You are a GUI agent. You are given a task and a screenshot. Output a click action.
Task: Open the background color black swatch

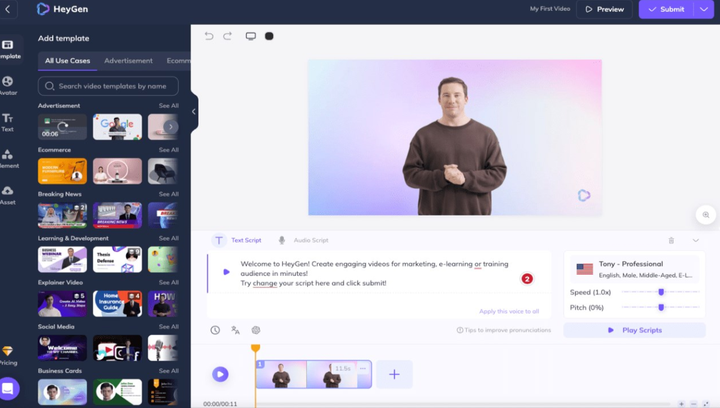(269, 36)
